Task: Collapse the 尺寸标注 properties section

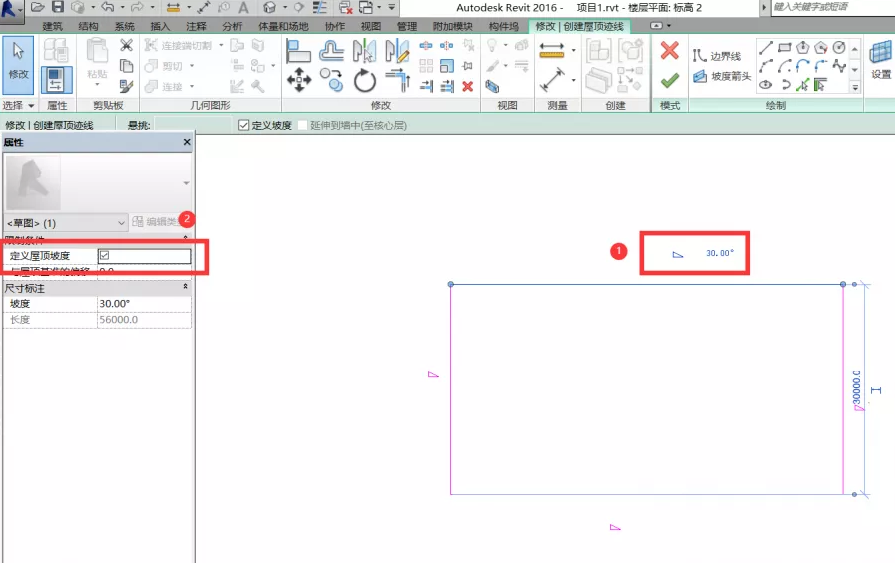Action: [185, 287]
